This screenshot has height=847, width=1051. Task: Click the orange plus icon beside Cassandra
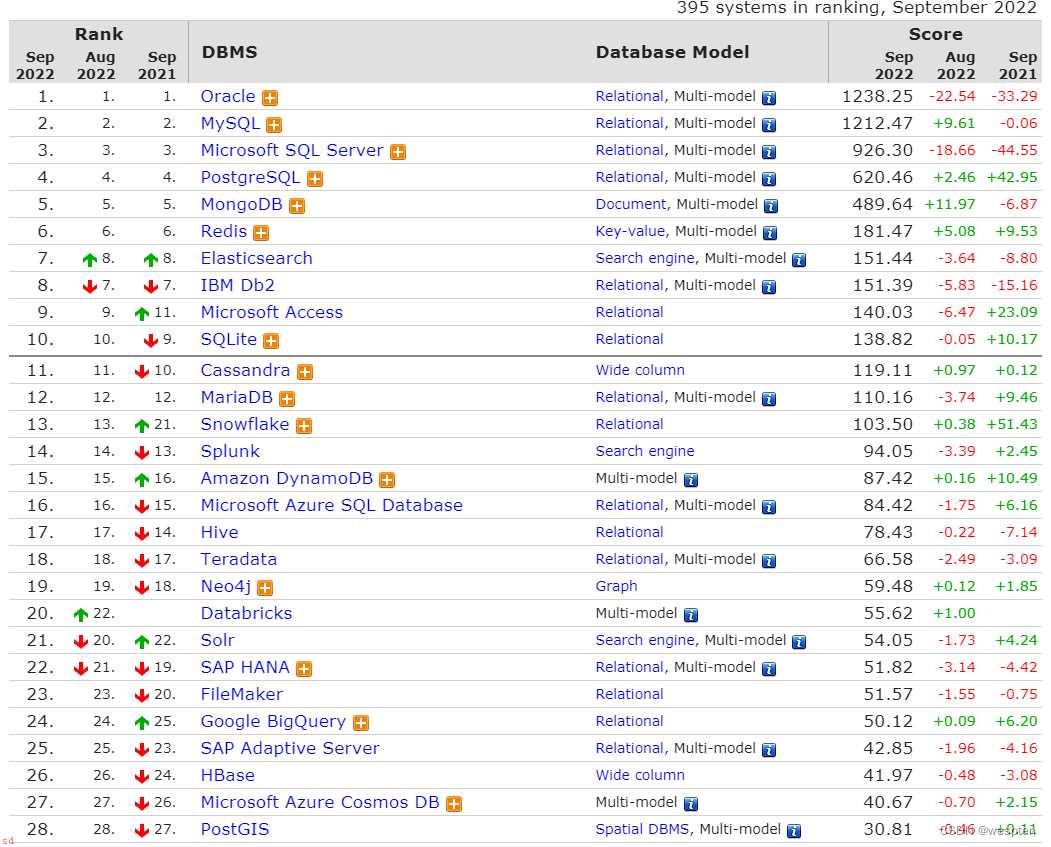click(x=305, y=371)
